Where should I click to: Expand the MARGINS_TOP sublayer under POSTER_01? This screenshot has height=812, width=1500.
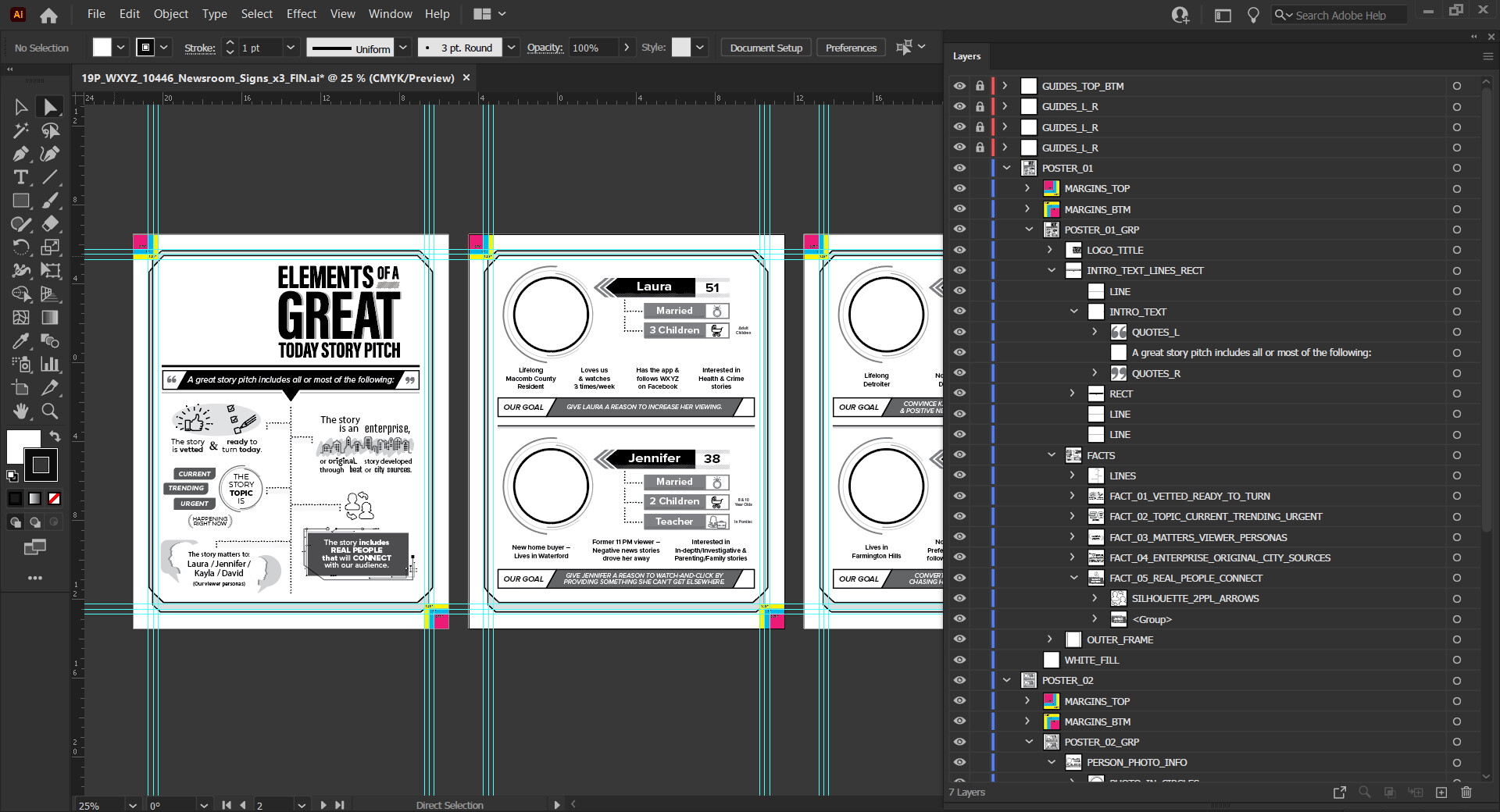click(1027, 188)
